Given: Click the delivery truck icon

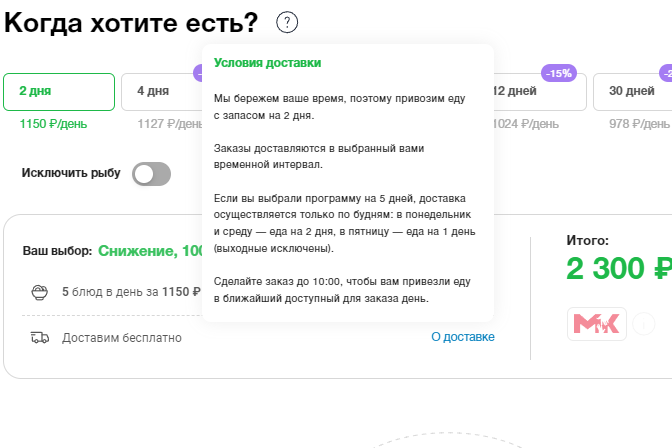Looking at the screenshot, I should click(40, 338).
